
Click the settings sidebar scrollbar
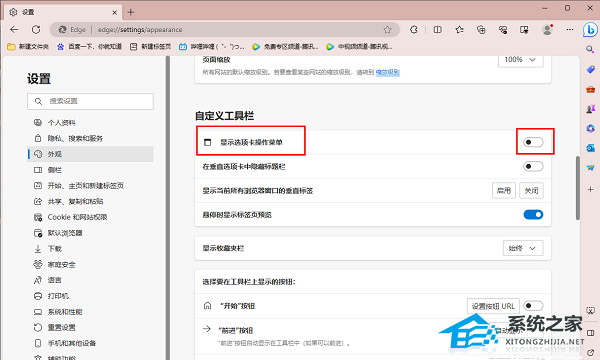pyautogui.click(x=168, y=207)
